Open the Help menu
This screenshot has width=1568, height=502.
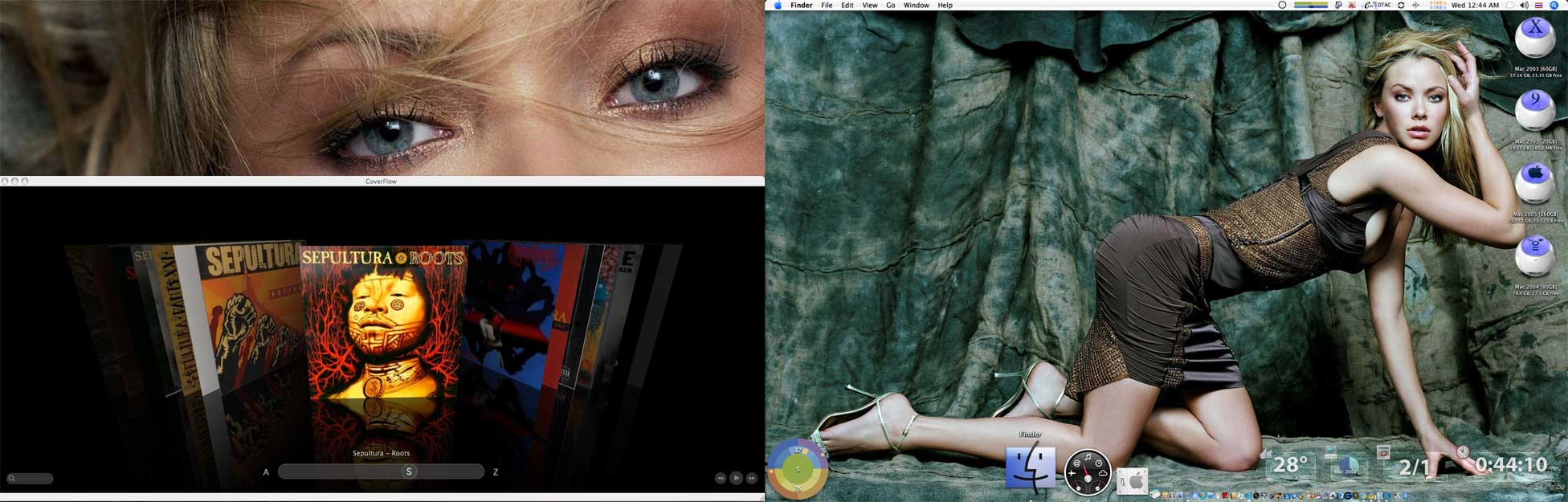[945, 6]
